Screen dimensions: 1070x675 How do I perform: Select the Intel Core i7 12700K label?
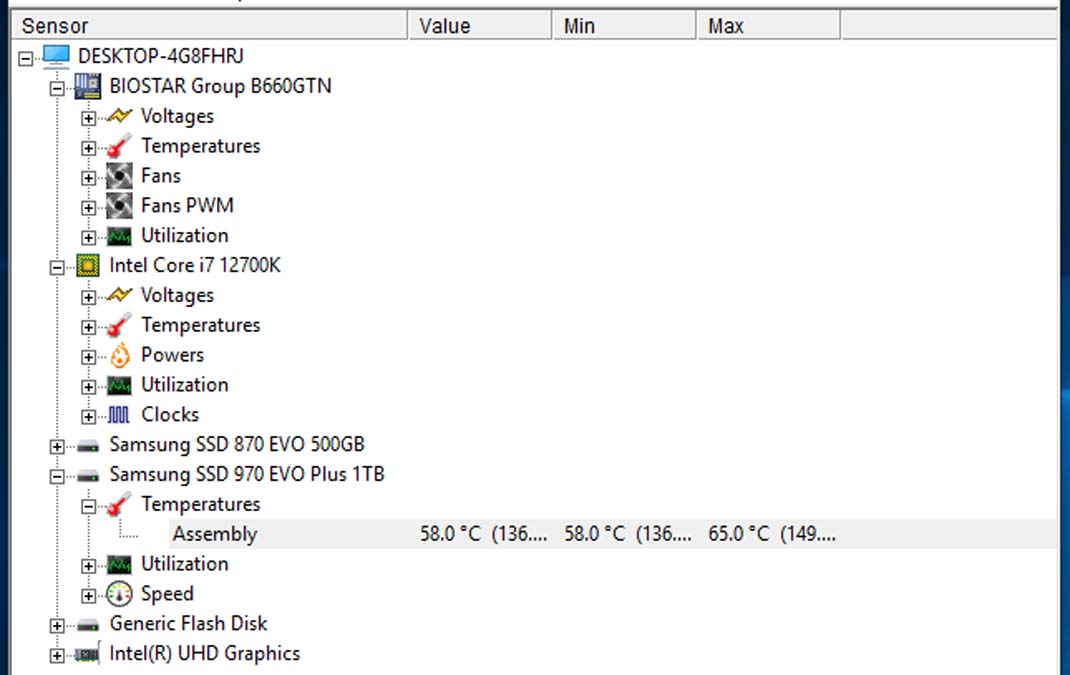(194, 265)
